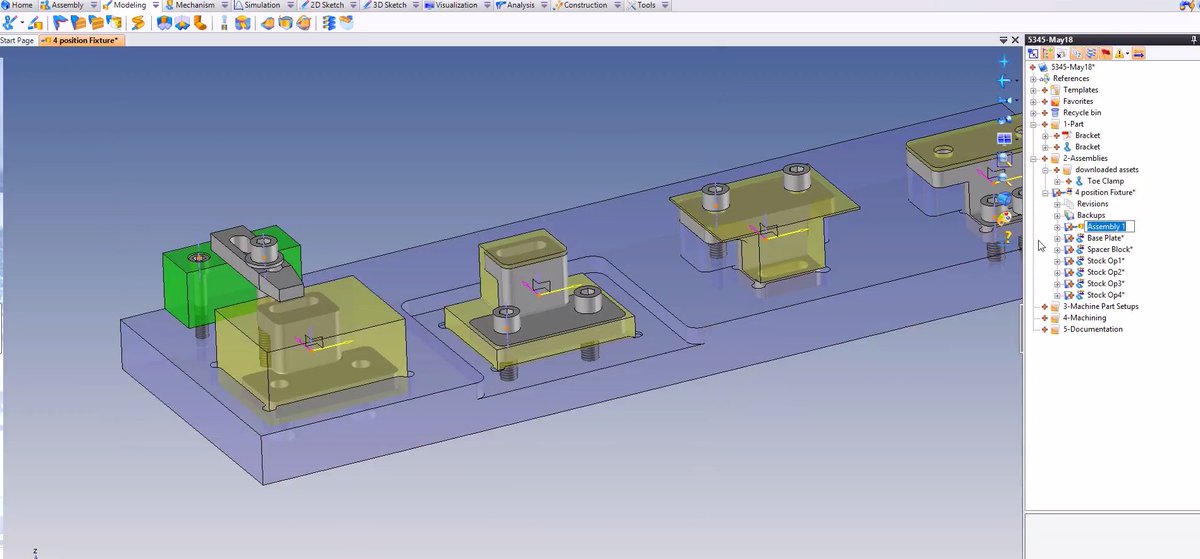Open the viewport tab list dropdown arrow

coord(1003,40)
